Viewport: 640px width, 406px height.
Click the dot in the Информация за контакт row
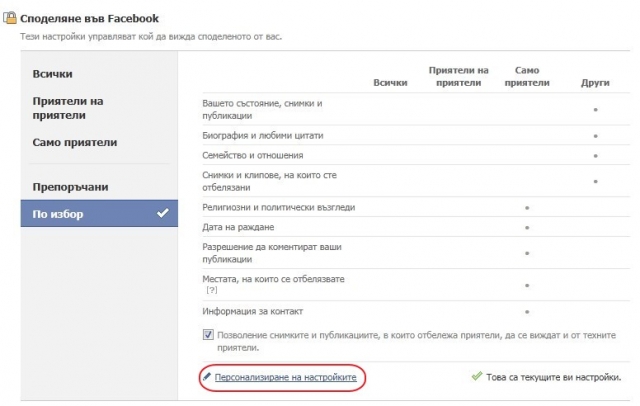tap(527, 312)
